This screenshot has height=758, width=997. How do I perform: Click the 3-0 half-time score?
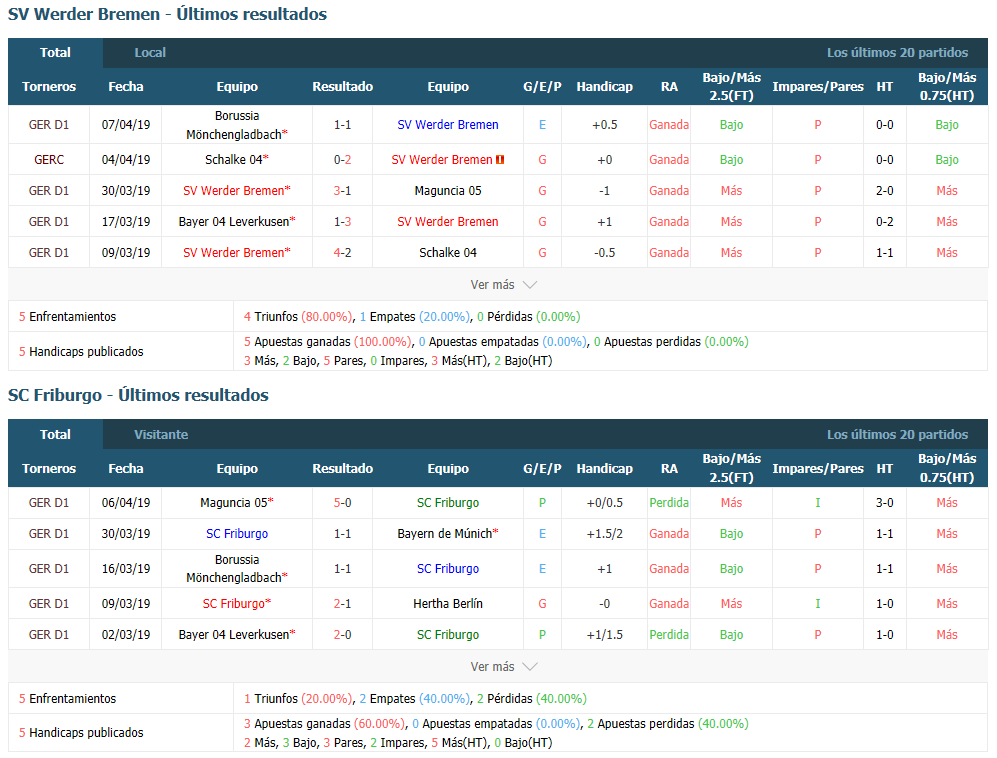[884, 502]
